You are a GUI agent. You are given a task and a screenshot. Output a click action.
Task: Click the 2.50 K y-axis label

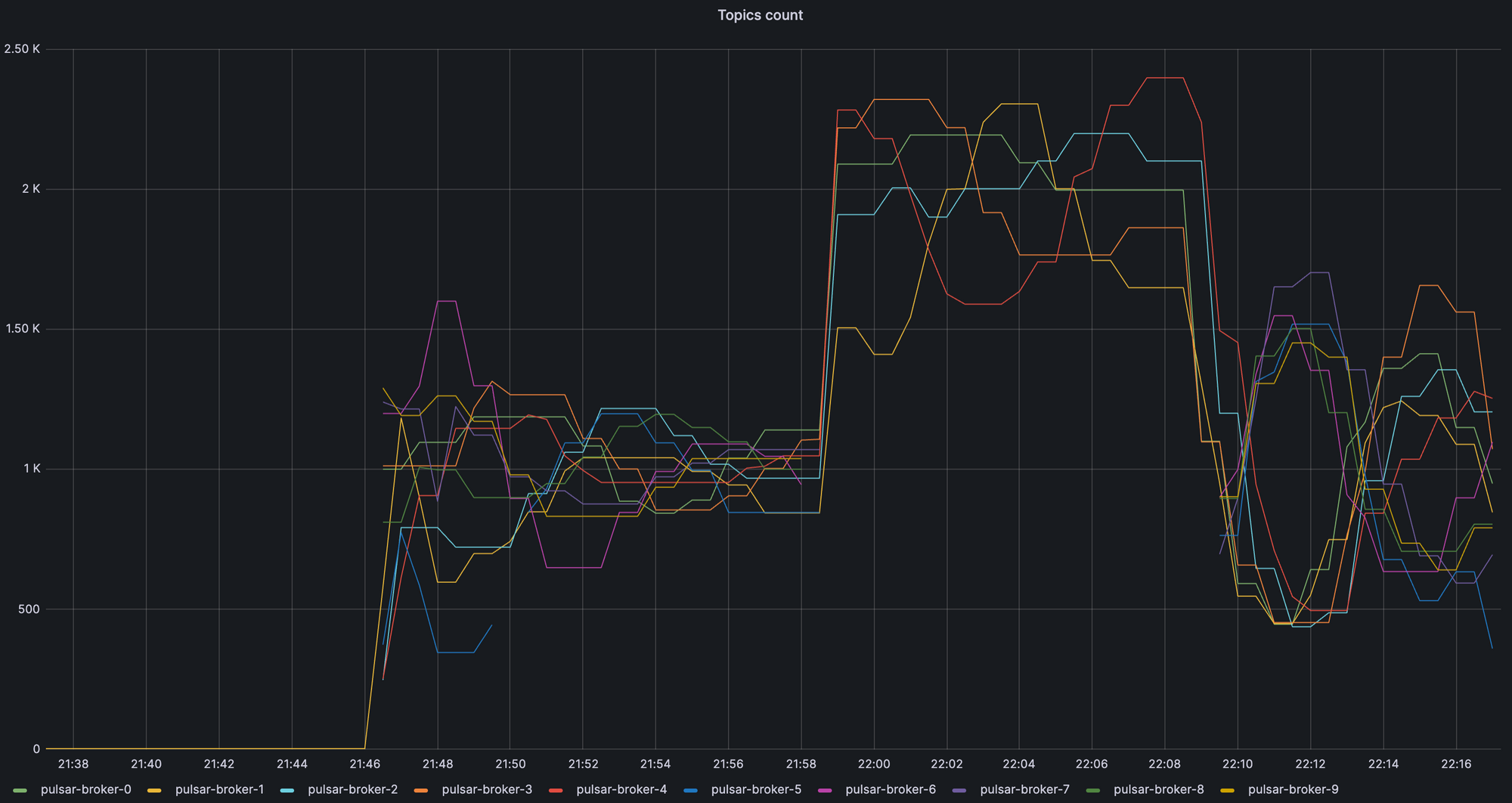pos(23,48)
